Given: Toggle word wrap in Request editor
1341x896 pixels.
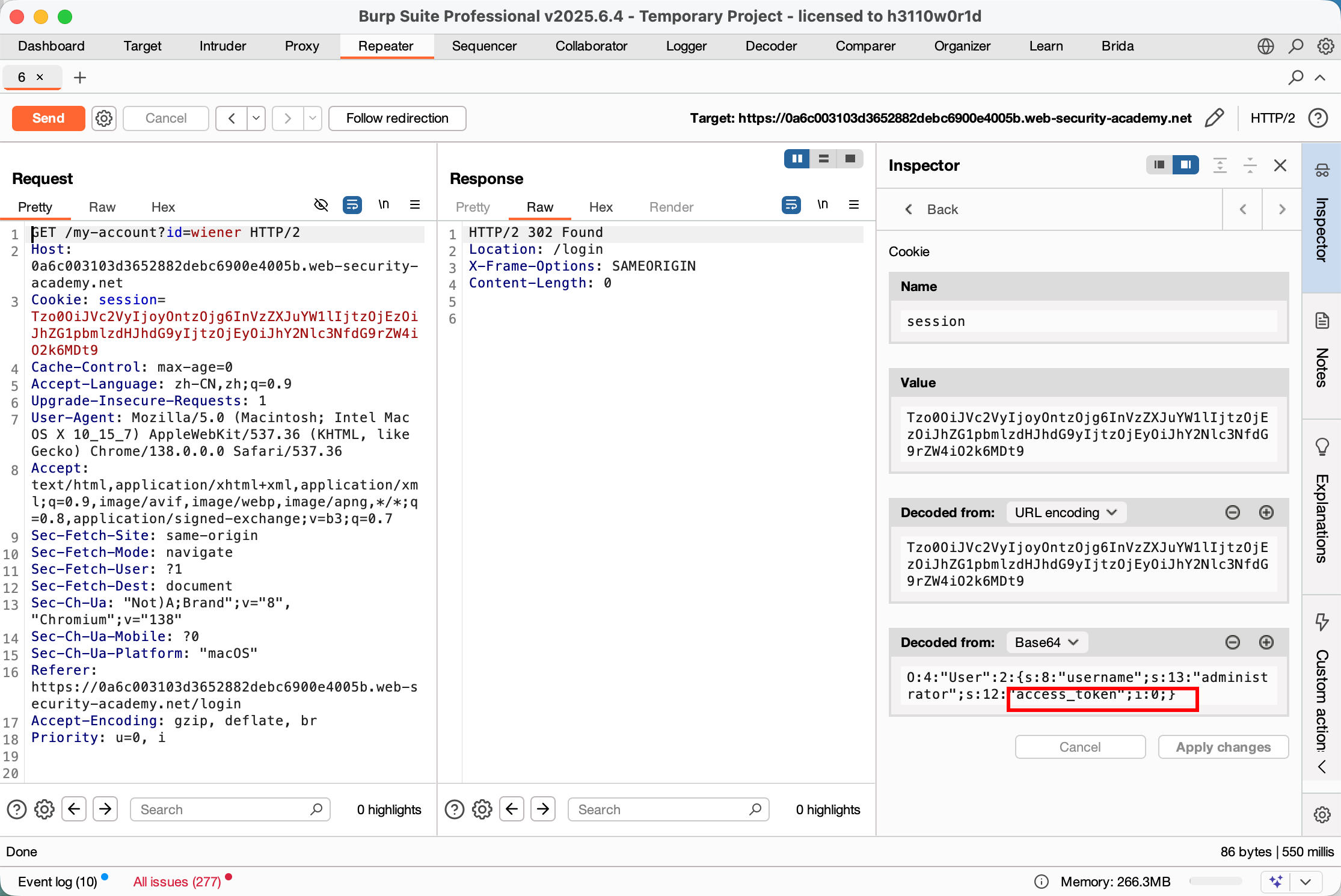Looking at the screenshot, I should (x=352, y=206).
